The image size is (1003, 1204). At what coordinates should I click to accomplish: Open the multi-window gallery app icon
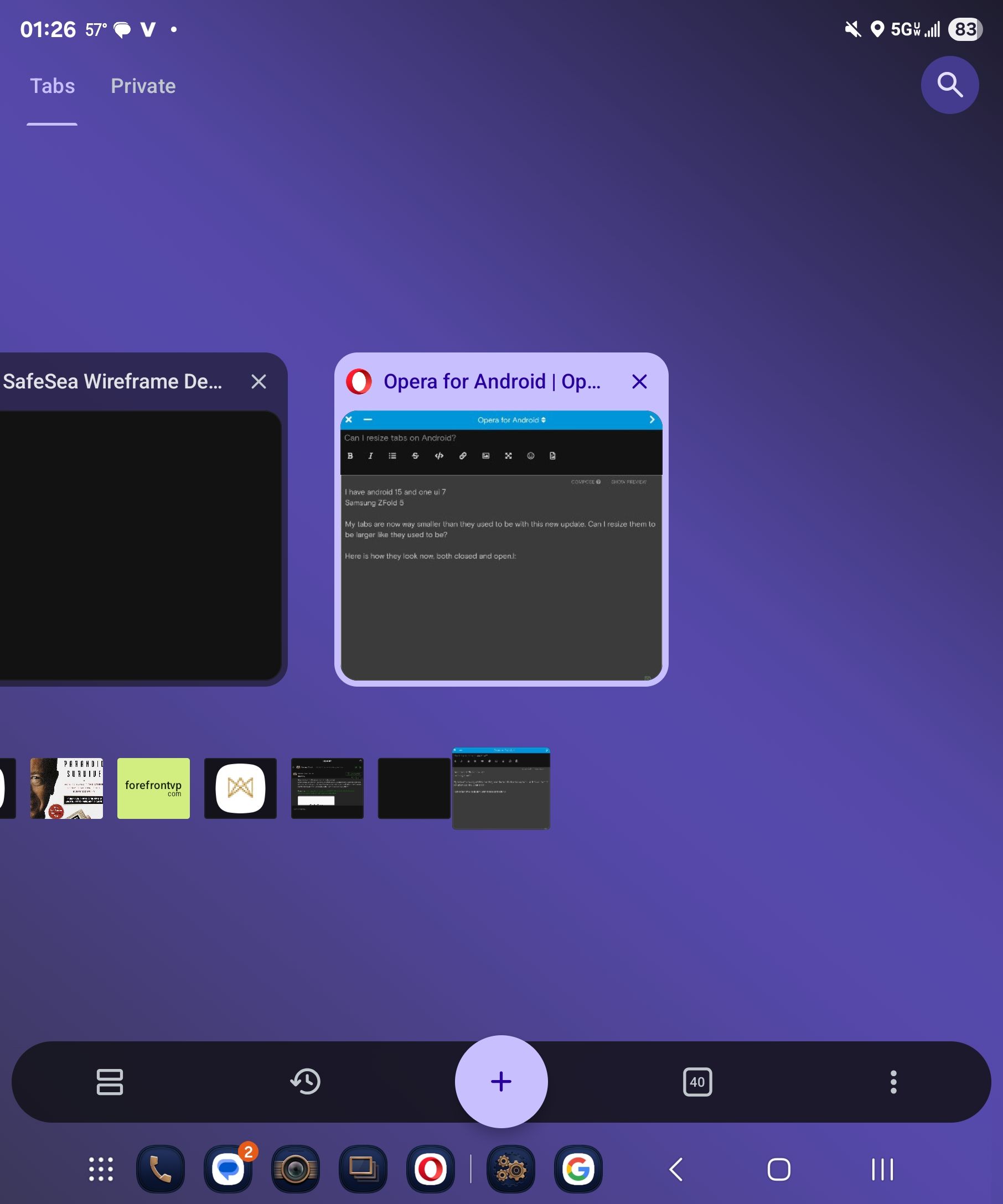pos(363,1169)
